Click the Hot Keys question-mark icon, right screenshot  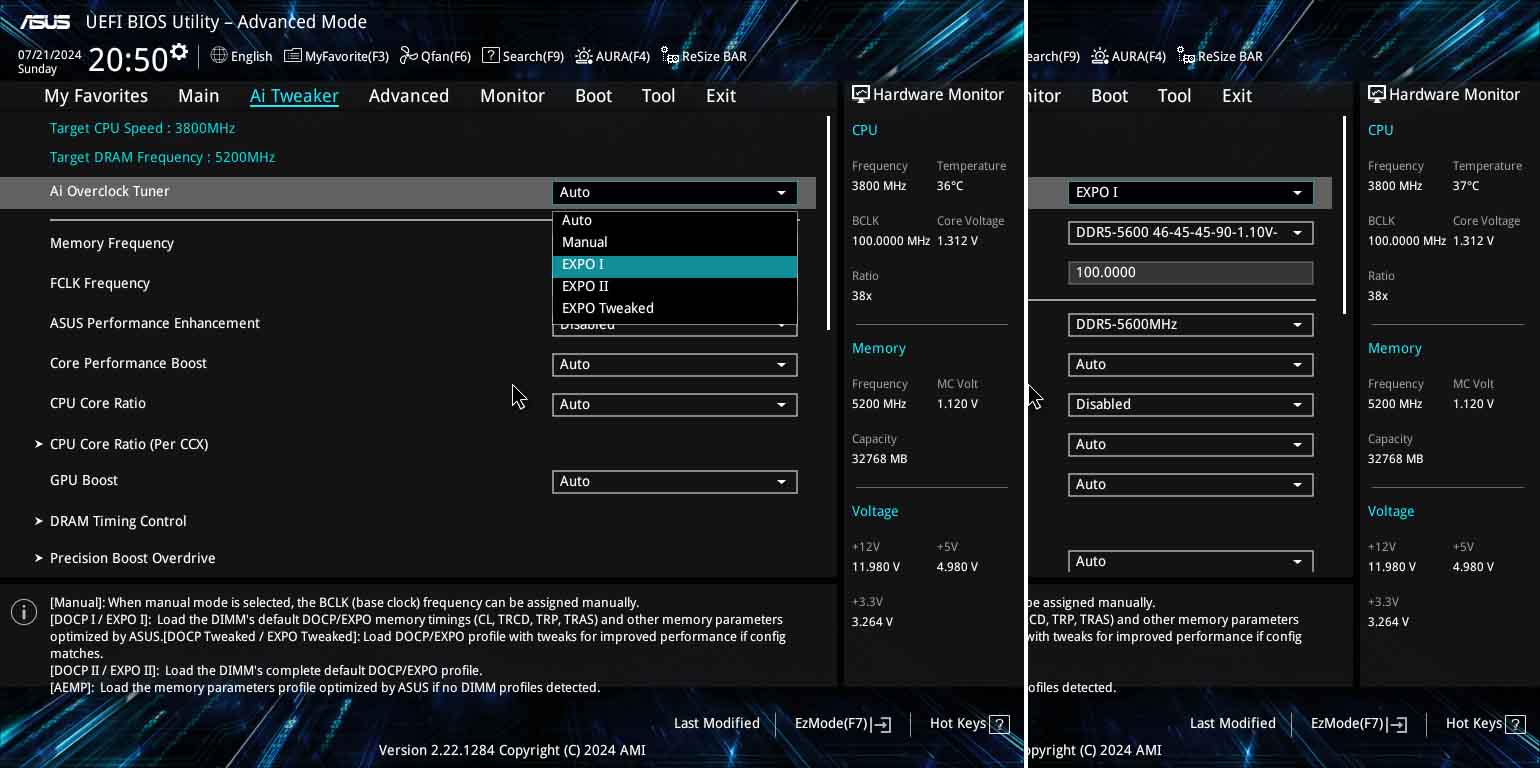(x=1515, y=724)
